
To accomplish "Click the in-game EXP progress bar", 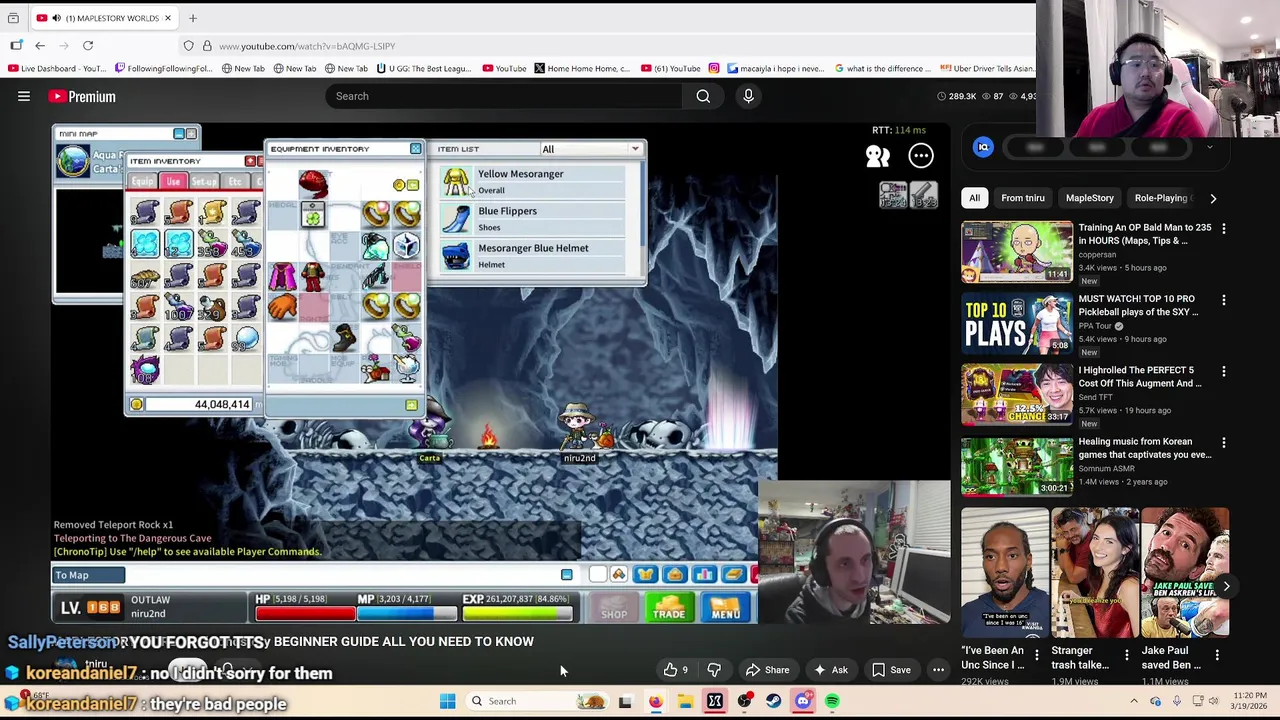I will point(516,613).
